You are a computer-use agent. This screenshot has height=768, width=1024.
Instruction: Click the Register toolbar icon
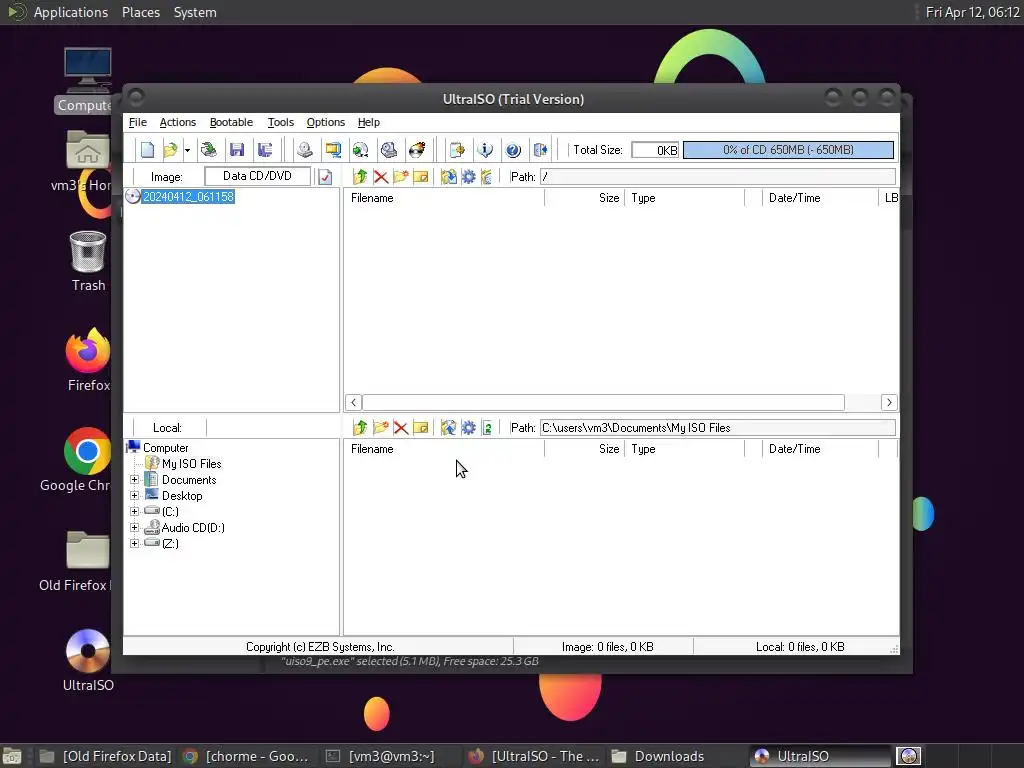pyautogui.click(x=457, y=150)
